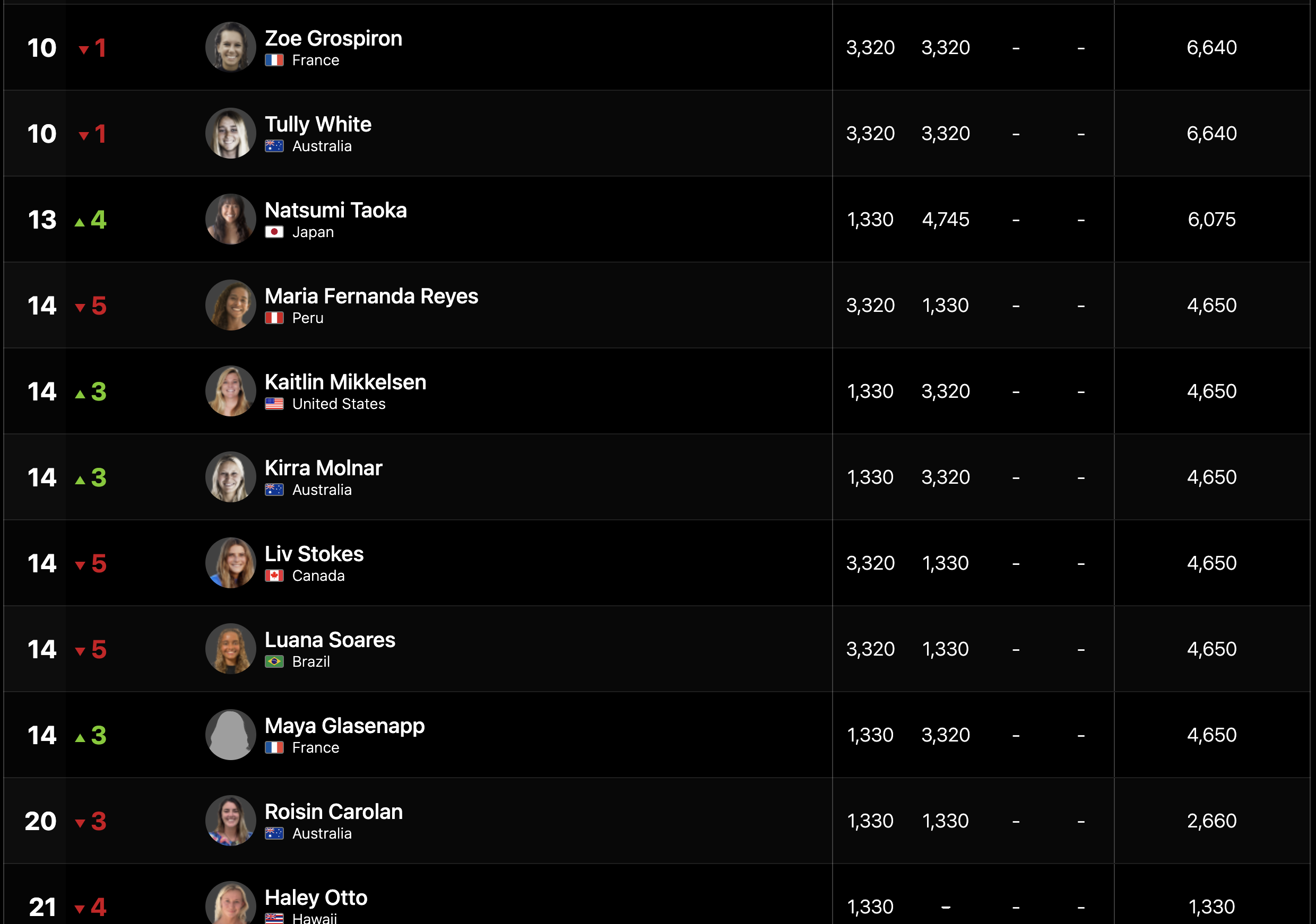This screenshot has width=1316, height=924.
Task: Click Natsumi Taoka's 4,745 event score
Action: 946,220
